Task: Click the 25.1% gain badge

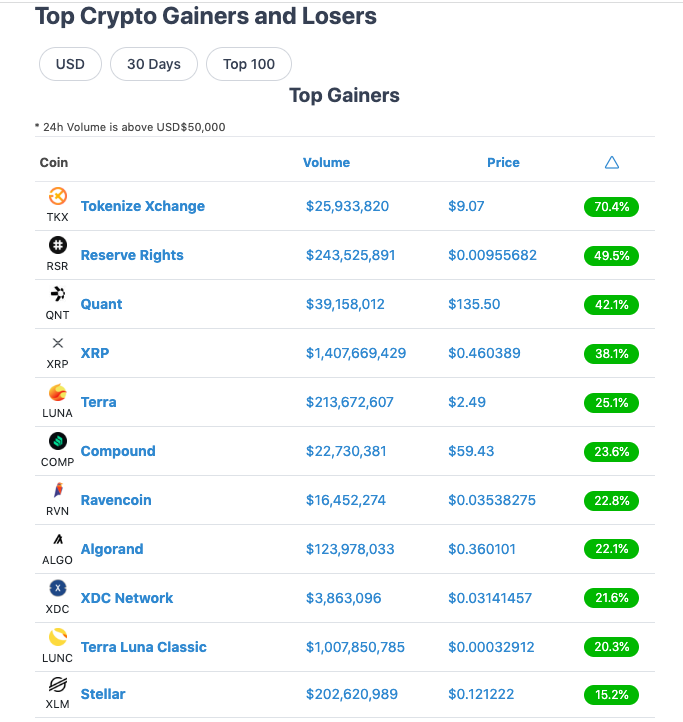Action: point(611,403)
